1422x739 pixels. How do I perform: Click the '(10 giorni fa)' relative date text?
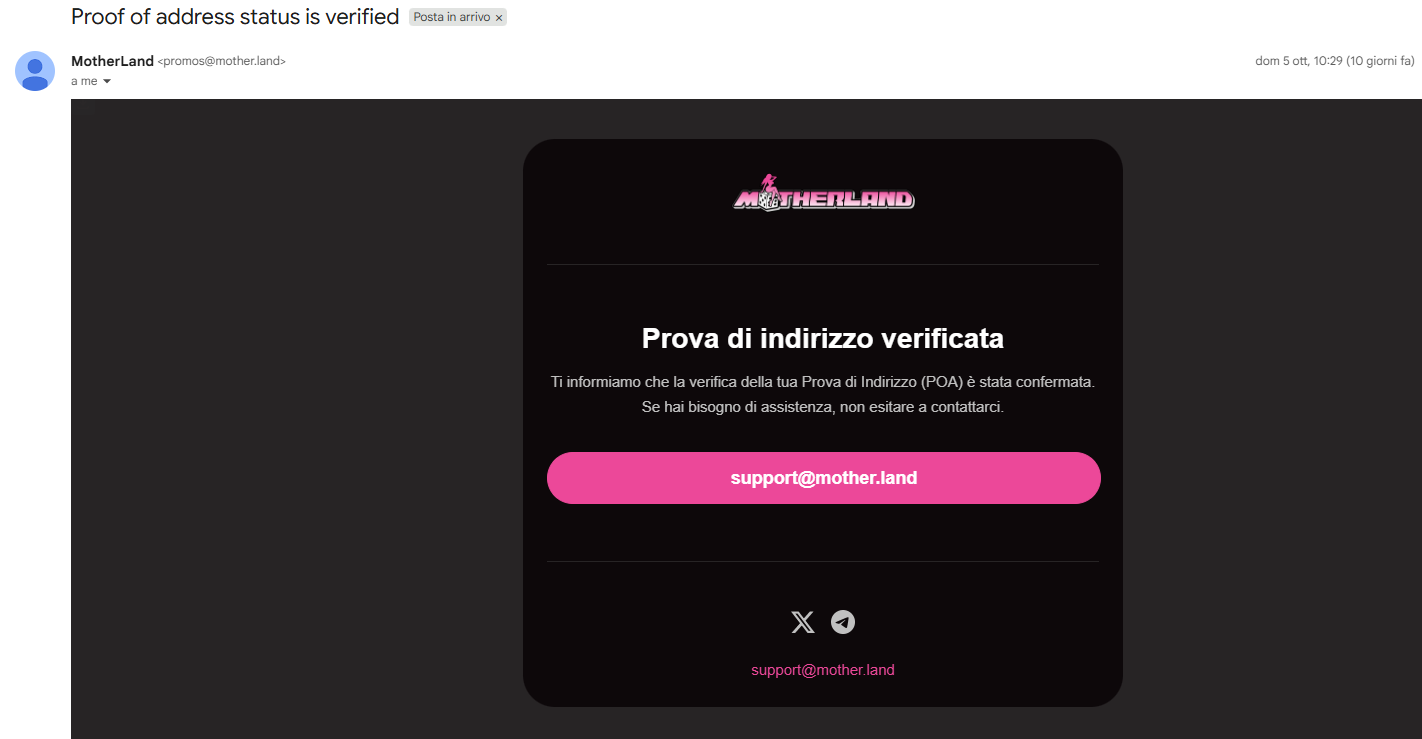point(1381,61)
